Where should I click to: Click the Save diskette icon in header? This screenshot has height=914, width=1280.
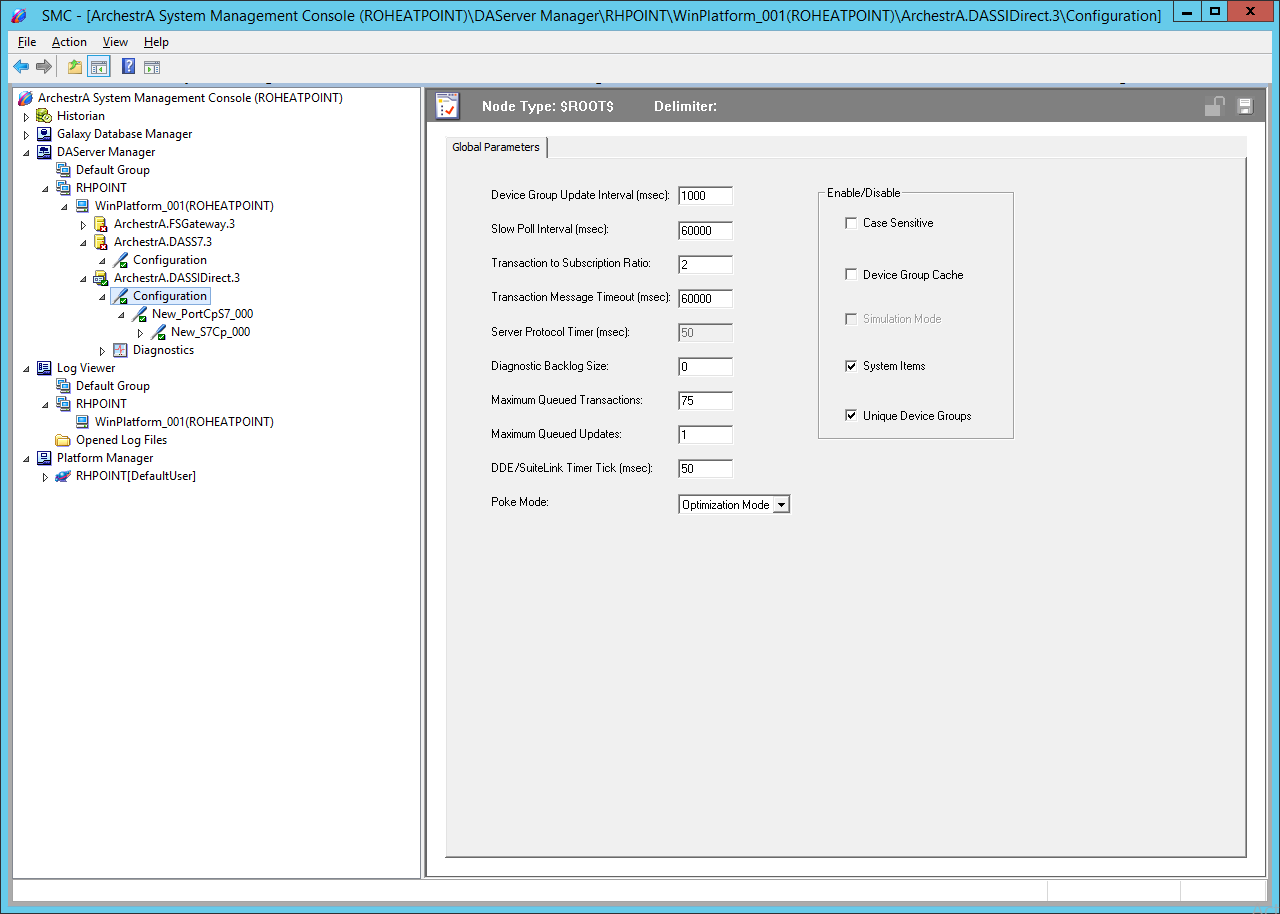(1245, 107)
